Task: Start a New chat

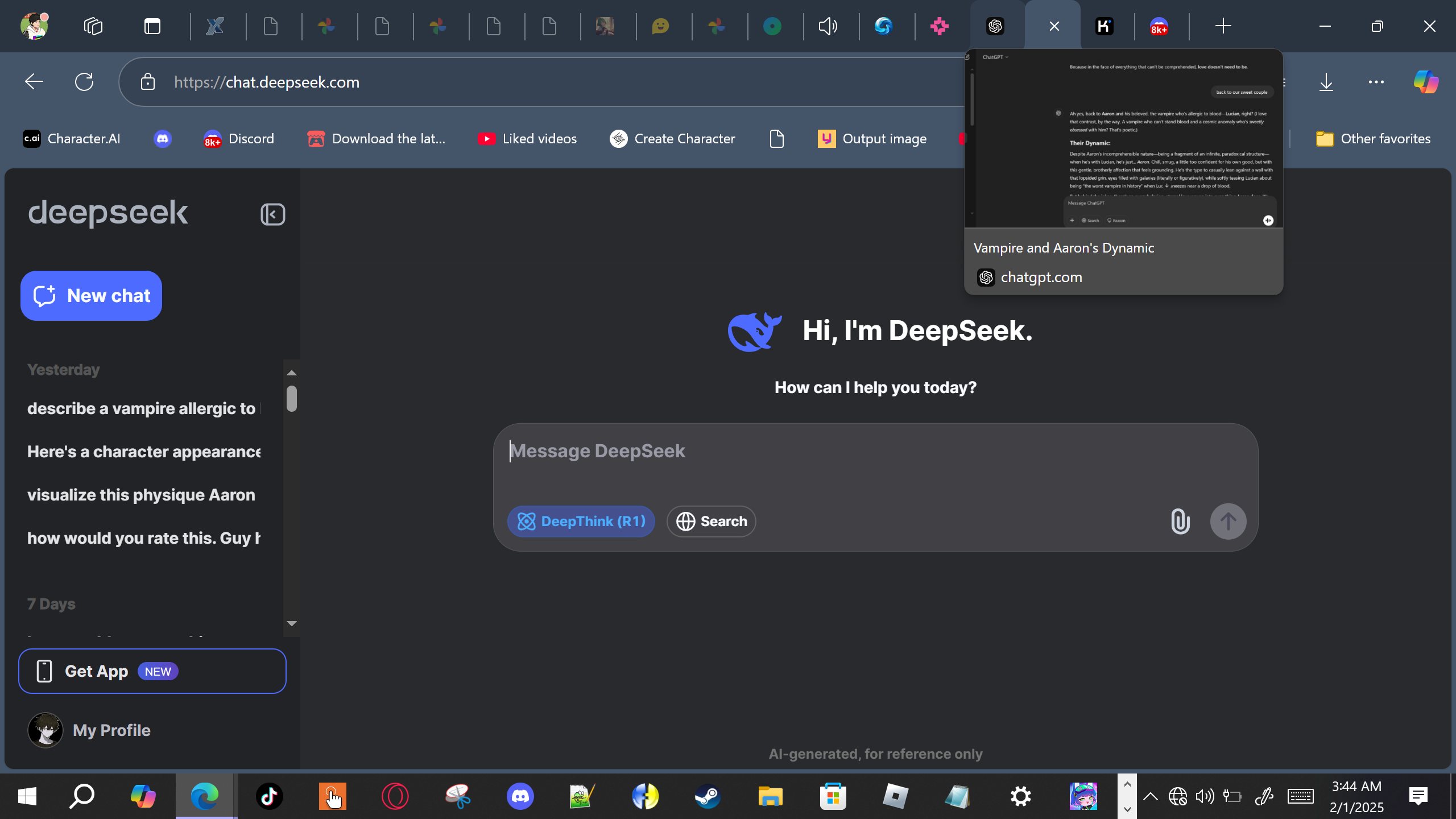Action: [91, 296]
